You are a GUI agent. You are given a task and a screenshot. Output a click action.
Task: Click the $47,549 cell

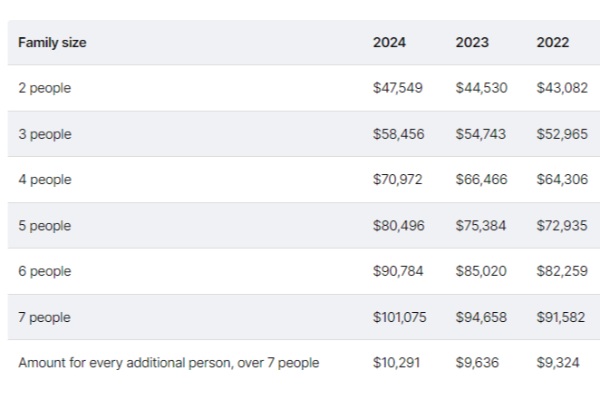(398, 88)
